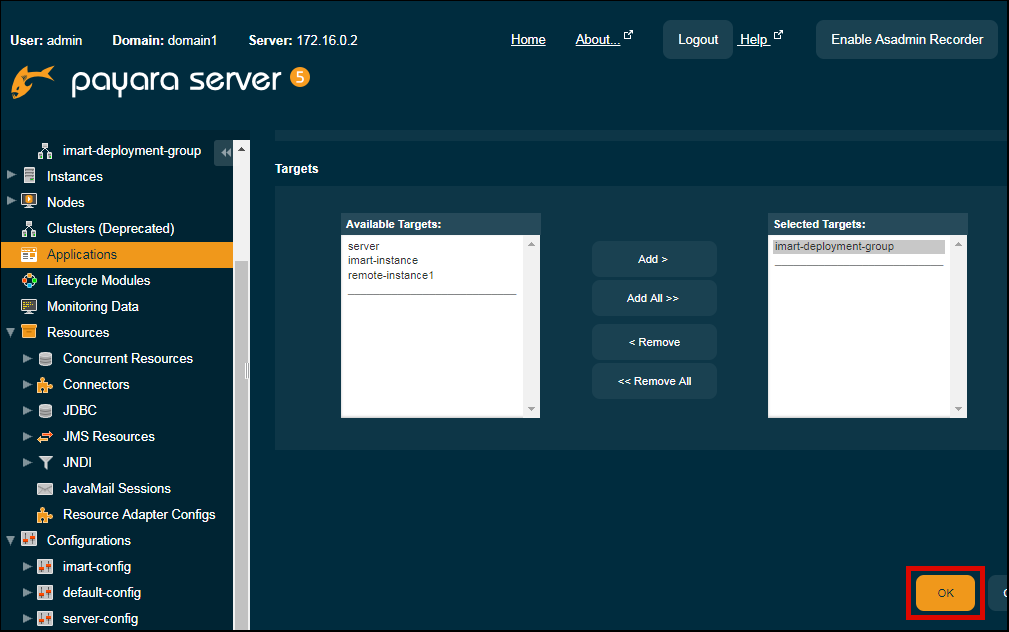Viewport: 1009px width, 632px height.
Task: Open Clusters (Deprecated) in the sidebar
Action: point(110,228)
